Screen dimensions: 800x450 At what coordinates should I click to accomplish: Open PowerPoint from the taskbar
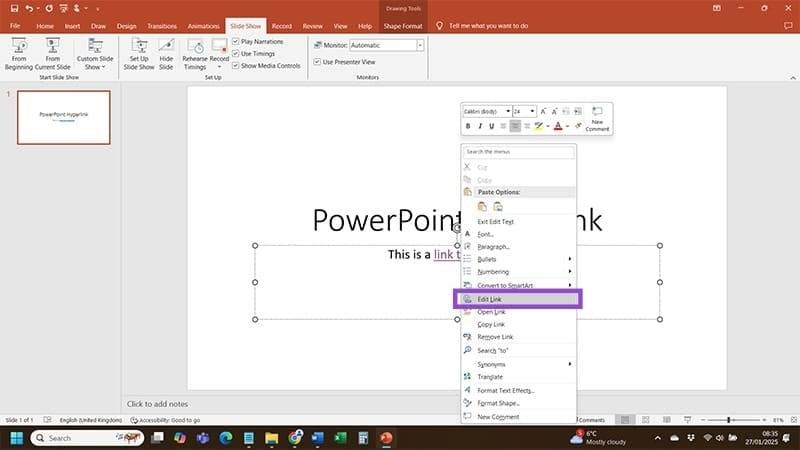click(x=386, y=438)
